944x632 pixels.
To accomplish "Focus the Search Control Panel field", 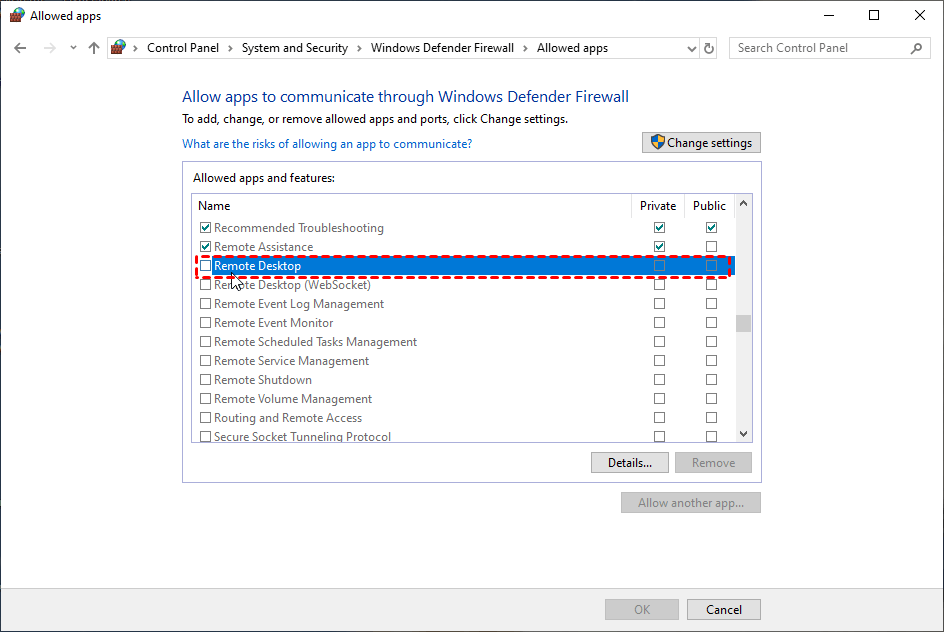I will click(822, 48).
